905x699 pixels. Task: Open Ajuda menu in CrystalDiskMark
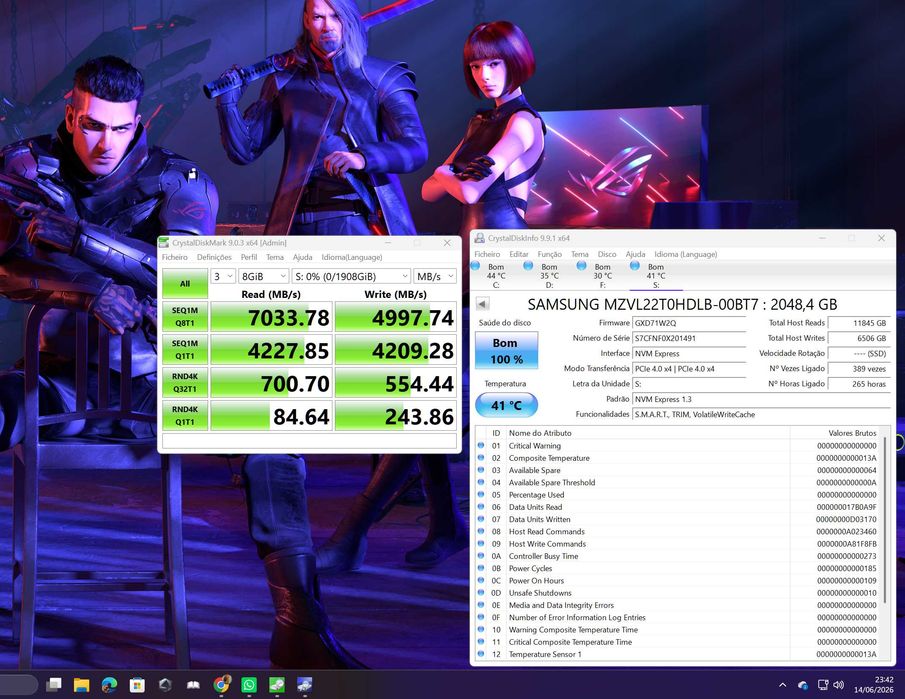302,257
